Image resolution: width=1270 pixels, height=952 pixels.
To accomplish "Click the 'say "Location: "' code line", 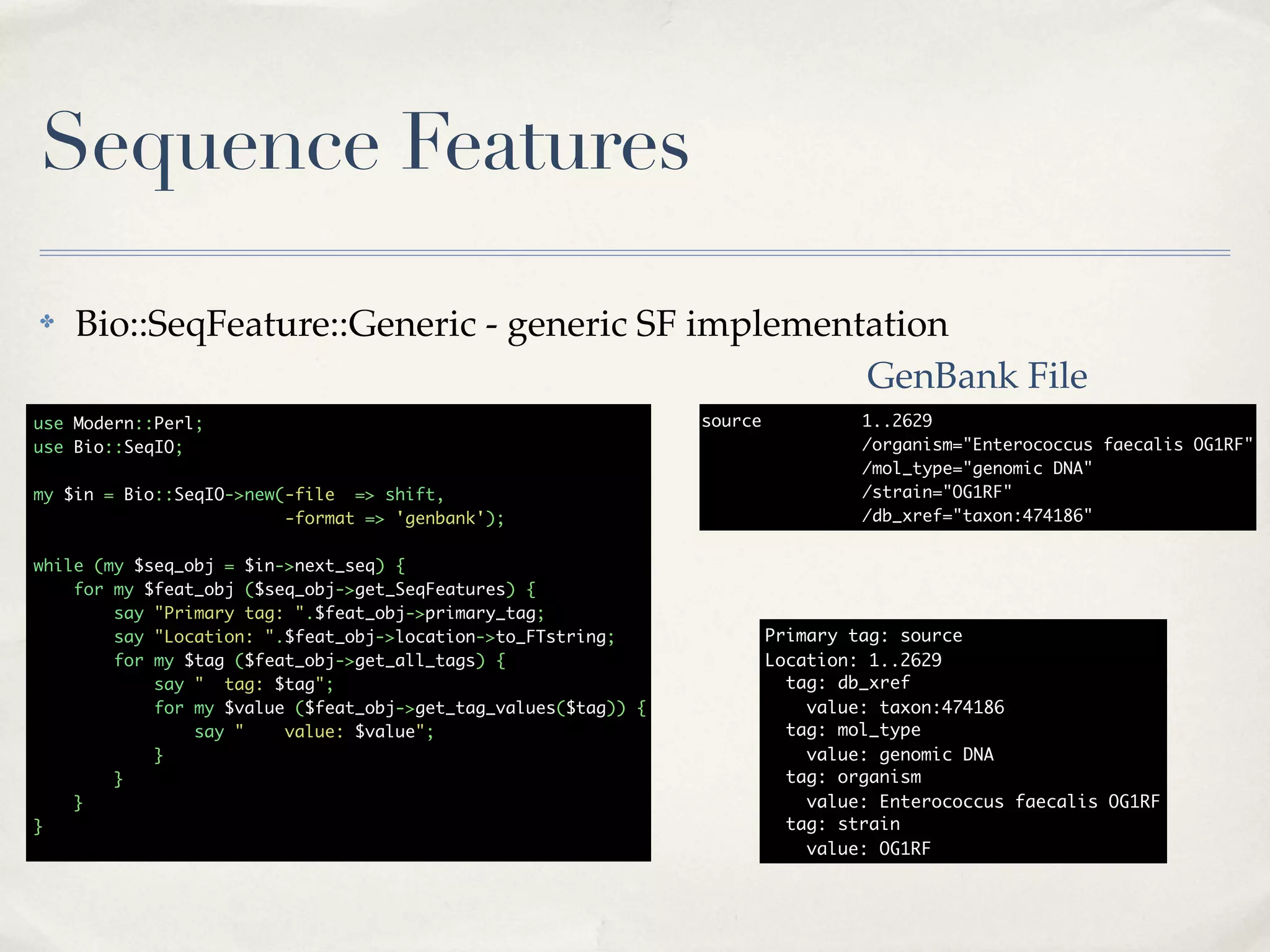I will point(365,637).
